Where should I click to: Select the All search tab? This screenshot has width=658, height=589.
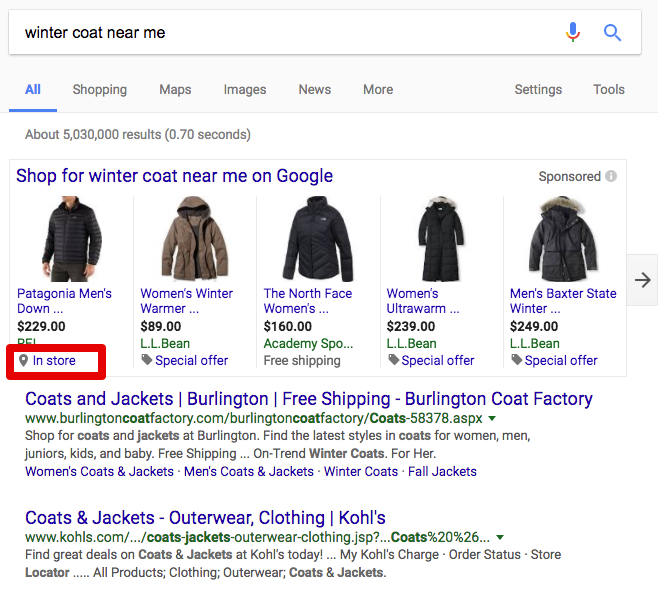tap(33, 89)
